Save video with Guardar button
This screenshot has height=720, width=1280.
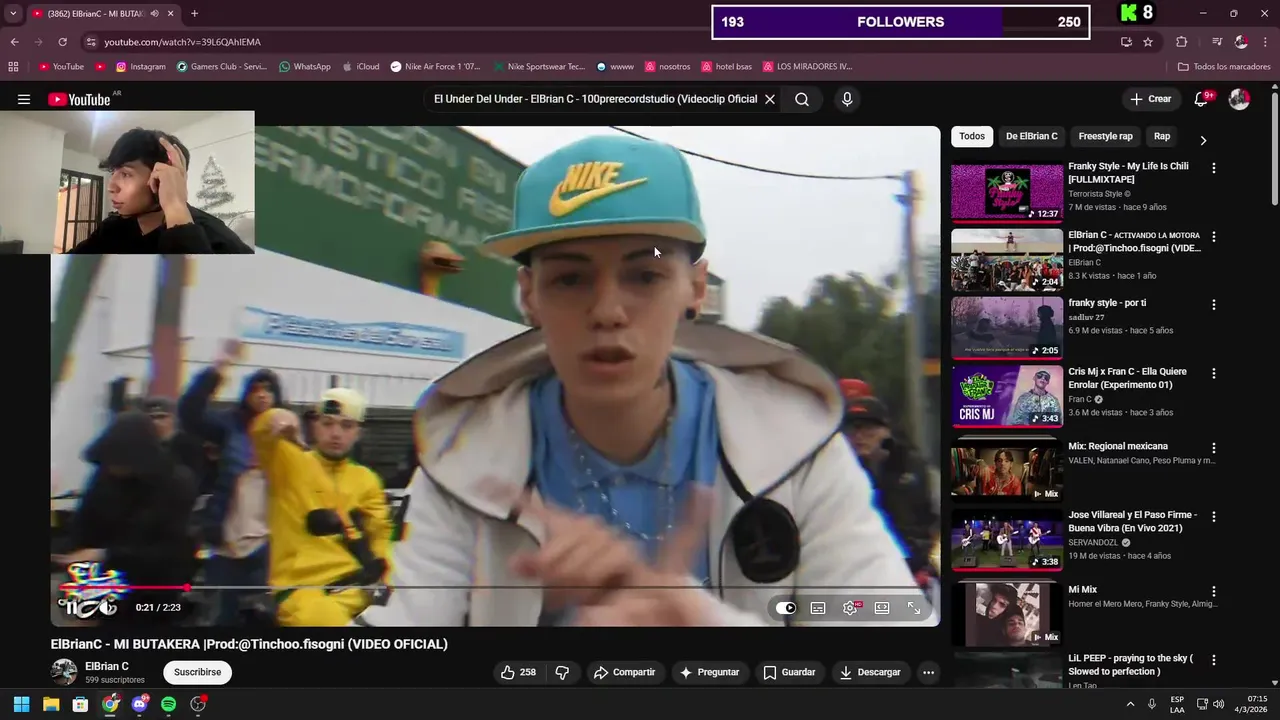click(x=790, y=672)
